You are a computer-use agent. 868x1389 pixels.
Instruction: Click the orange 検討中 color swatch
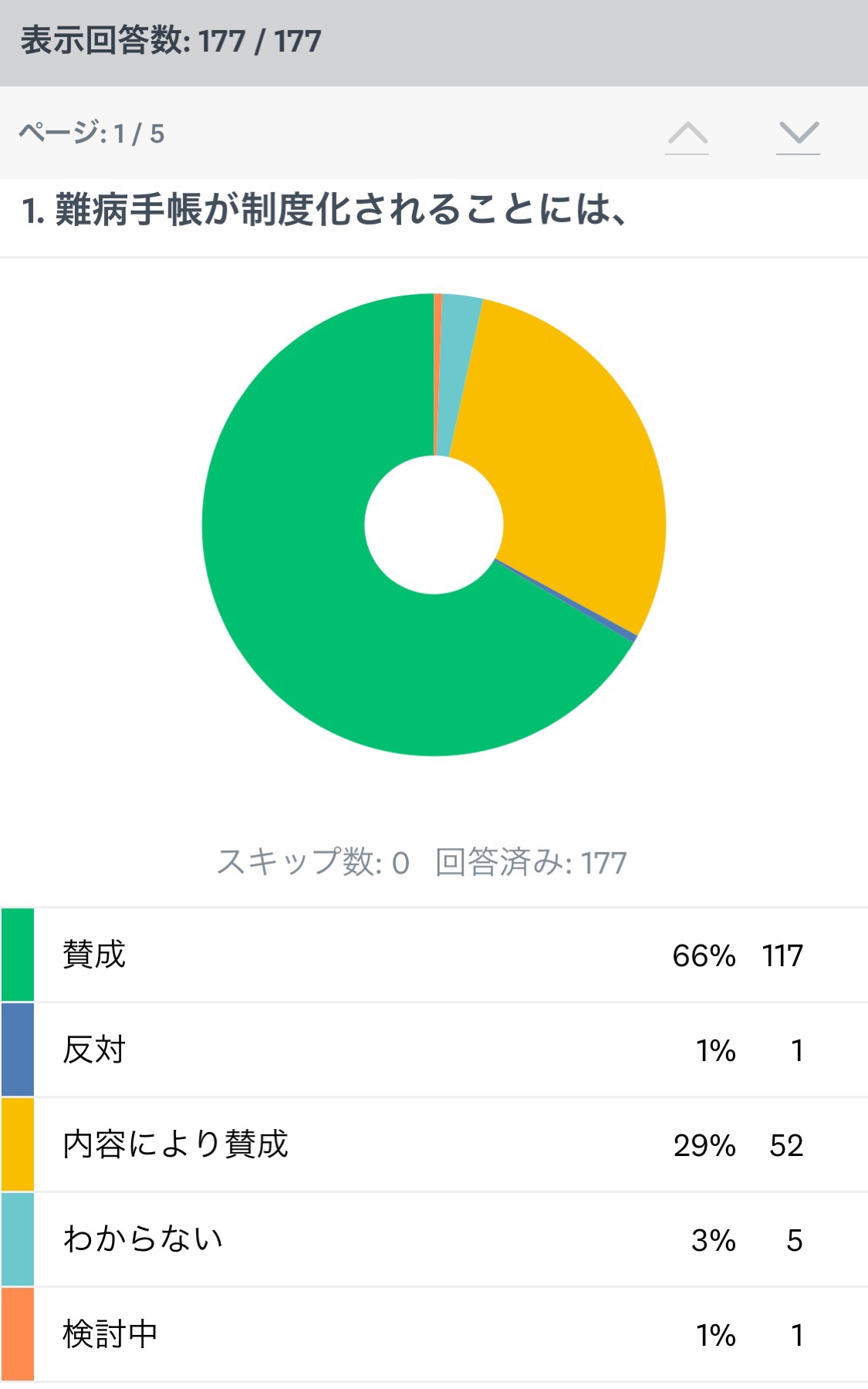tap(18, 1334)
